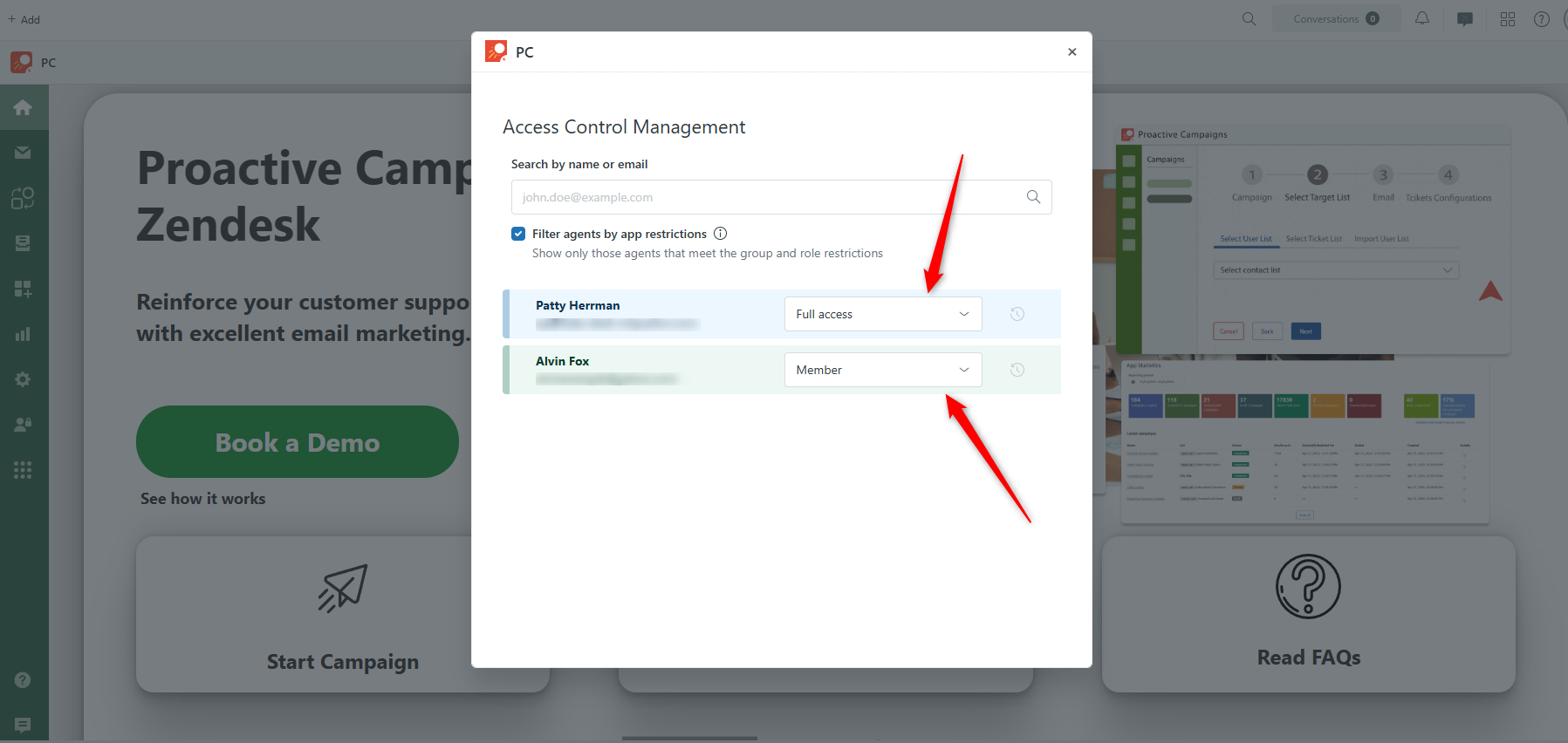This screenshot has width=1568, height=743.
Task: Close the Access Control Management modal
Action: pos(1072,52)
